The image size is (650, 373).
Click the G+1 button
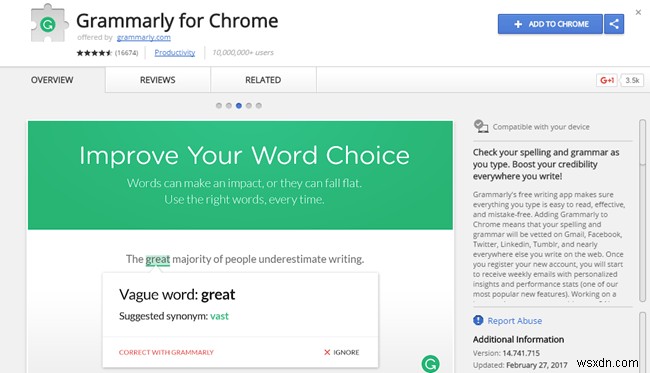coord(607,80)
